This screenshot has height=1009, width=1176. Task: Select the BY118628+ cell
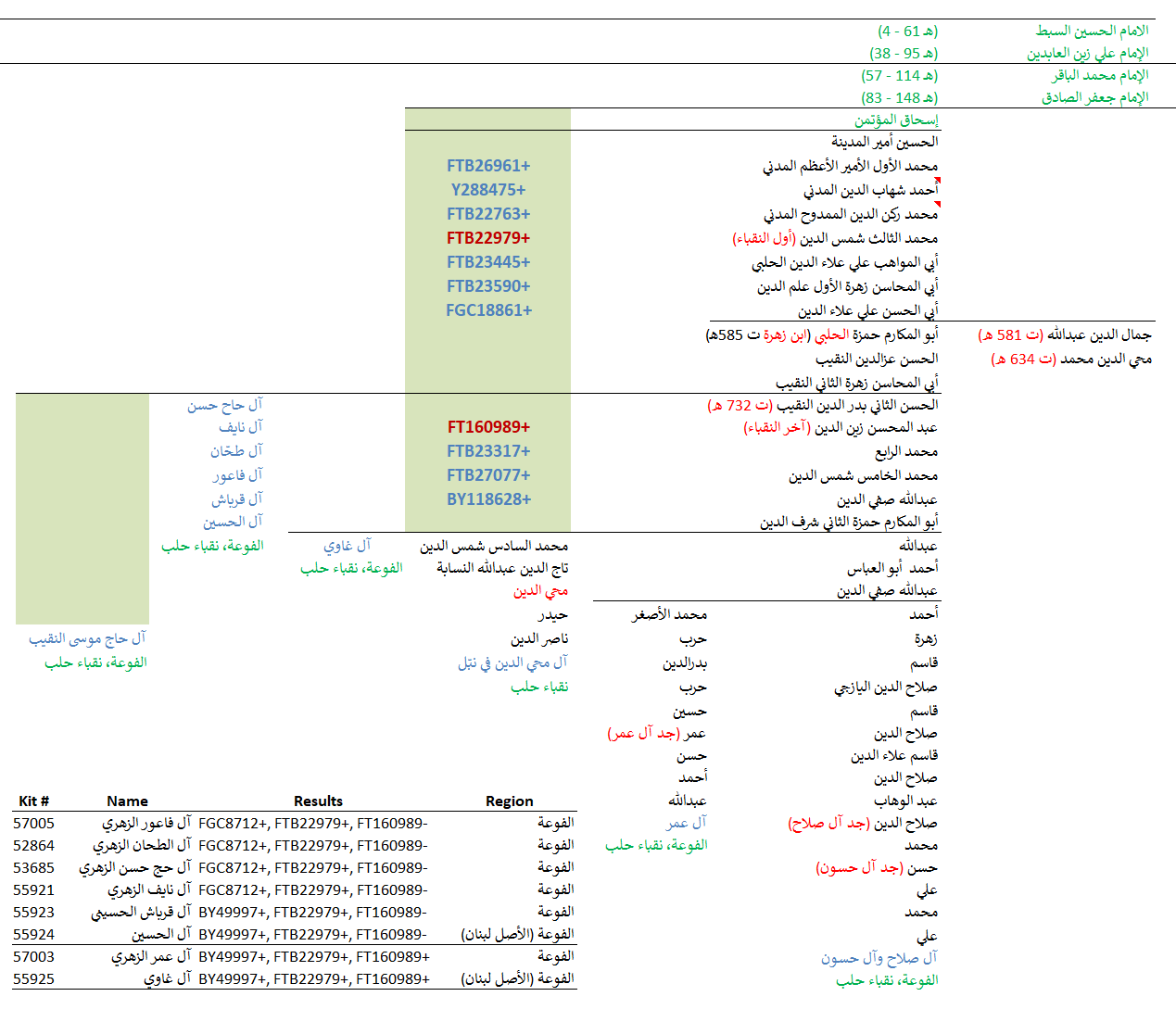click(488, 499)
